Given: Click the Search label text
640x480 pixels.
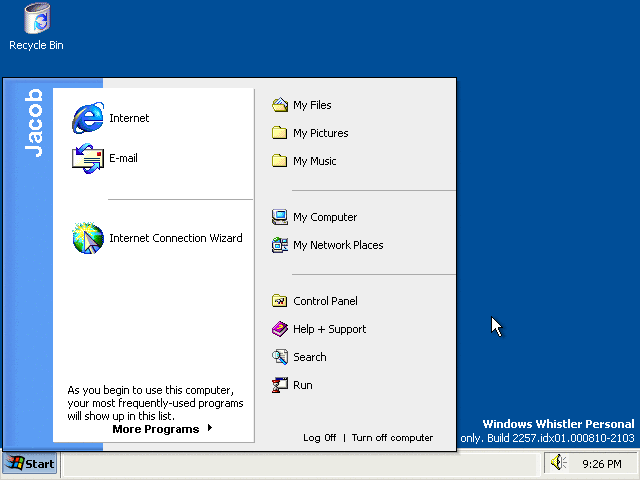Looking at the screenshot, I should point(310,357).
